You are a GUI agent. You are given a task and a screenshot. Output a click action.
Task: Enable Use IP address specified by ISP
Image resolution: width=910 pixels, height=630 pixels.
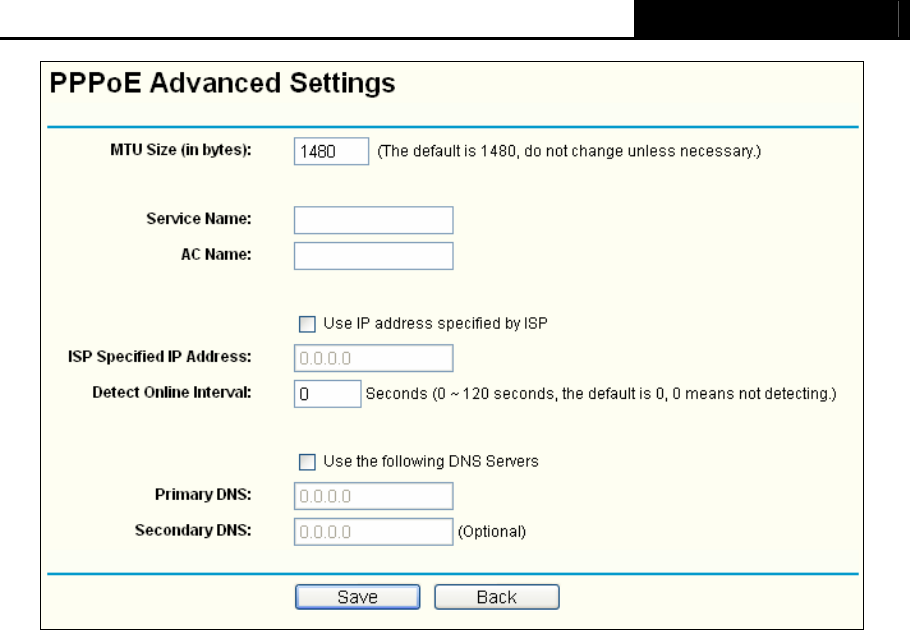click(x=307, y=324)
